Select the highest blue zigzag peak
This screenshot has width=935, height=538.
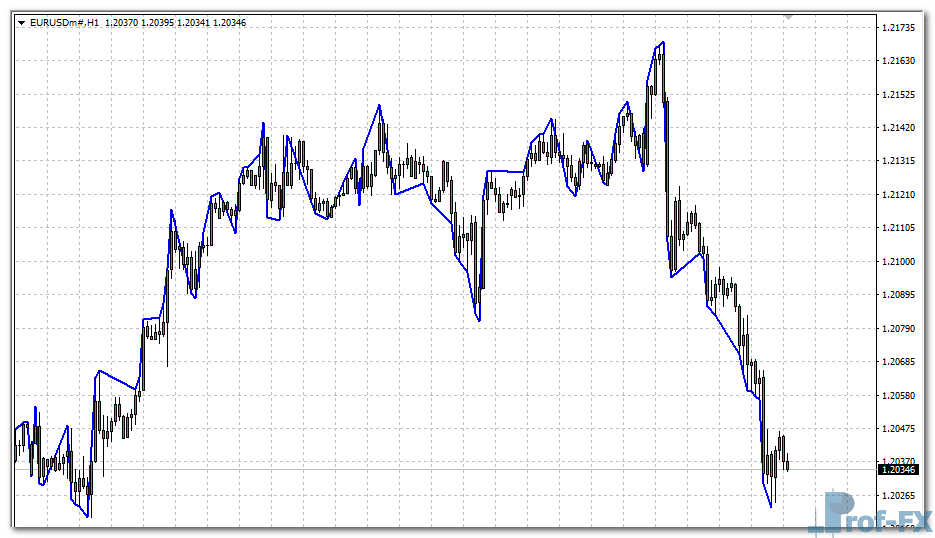[663, 43]
